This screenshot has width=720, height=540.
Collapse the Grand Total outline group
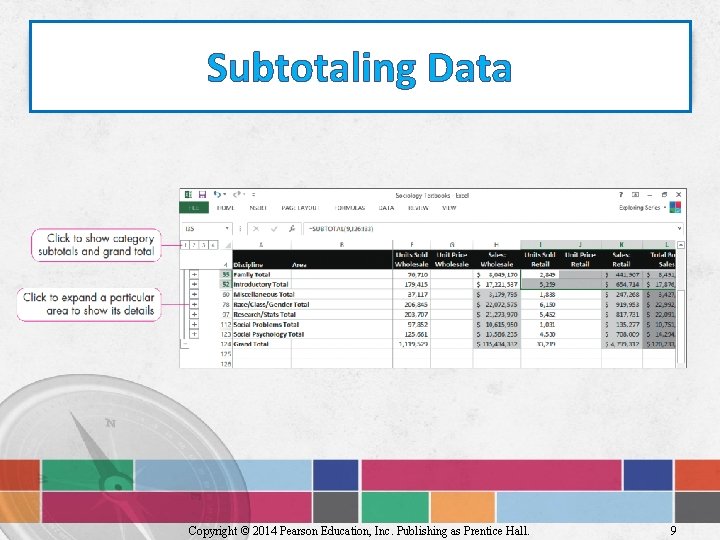185,344
